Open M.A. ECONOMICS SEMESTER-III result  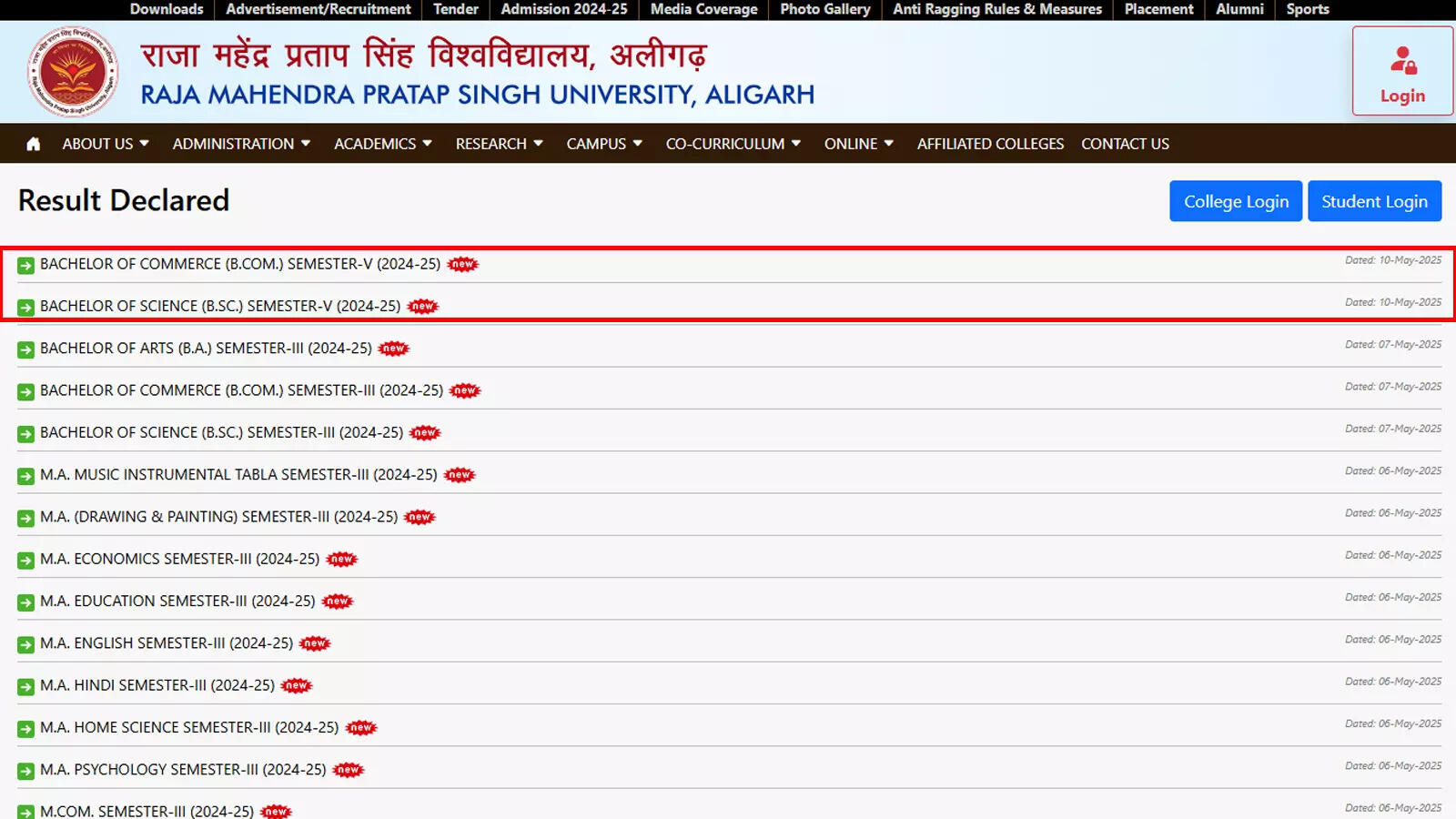(x=179, y=560)
